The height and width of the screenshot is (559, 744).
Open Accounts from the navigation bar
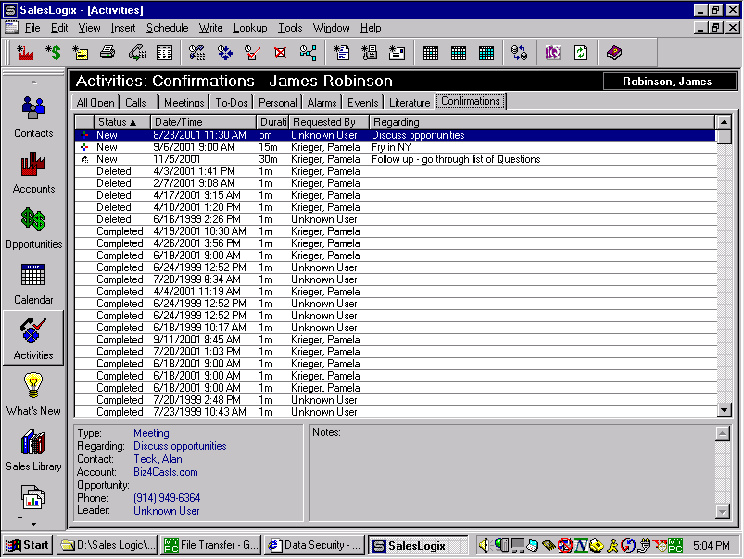point(33,173)
